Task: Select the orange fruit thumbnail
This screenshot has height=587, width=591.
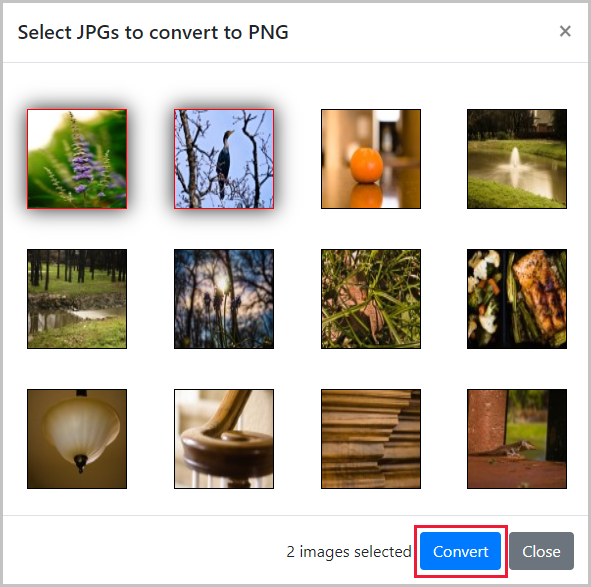Action: point(371,159)
